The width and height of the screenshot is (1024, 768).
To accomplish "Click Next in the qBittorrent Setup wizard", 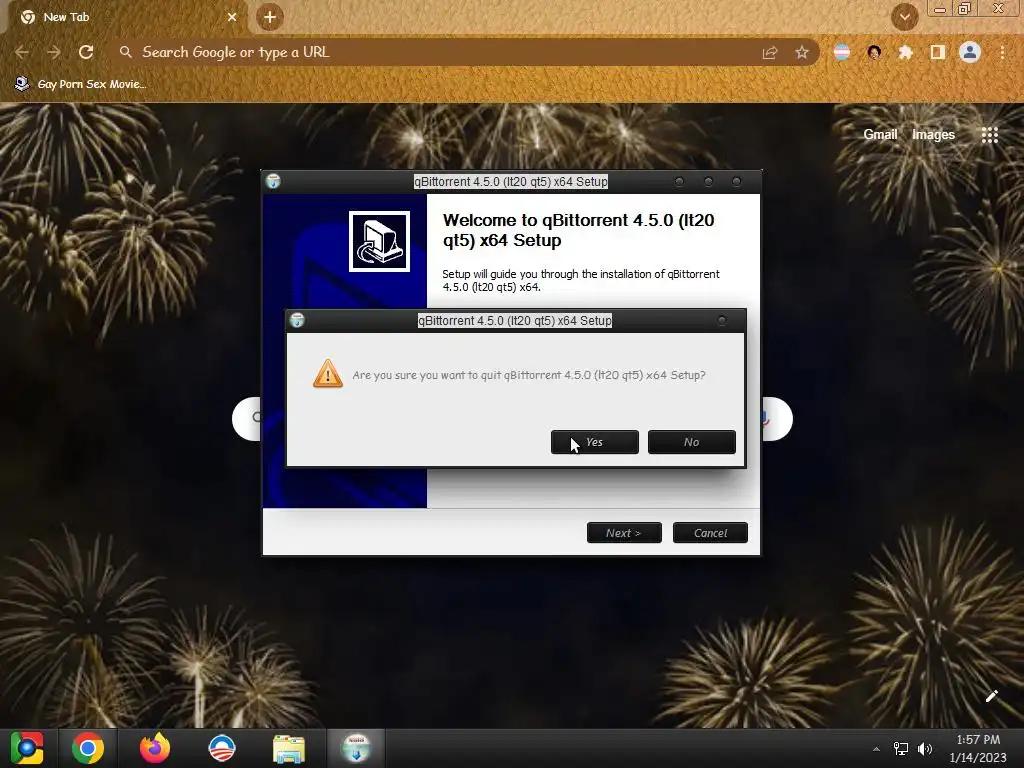I will pos(624,533).
